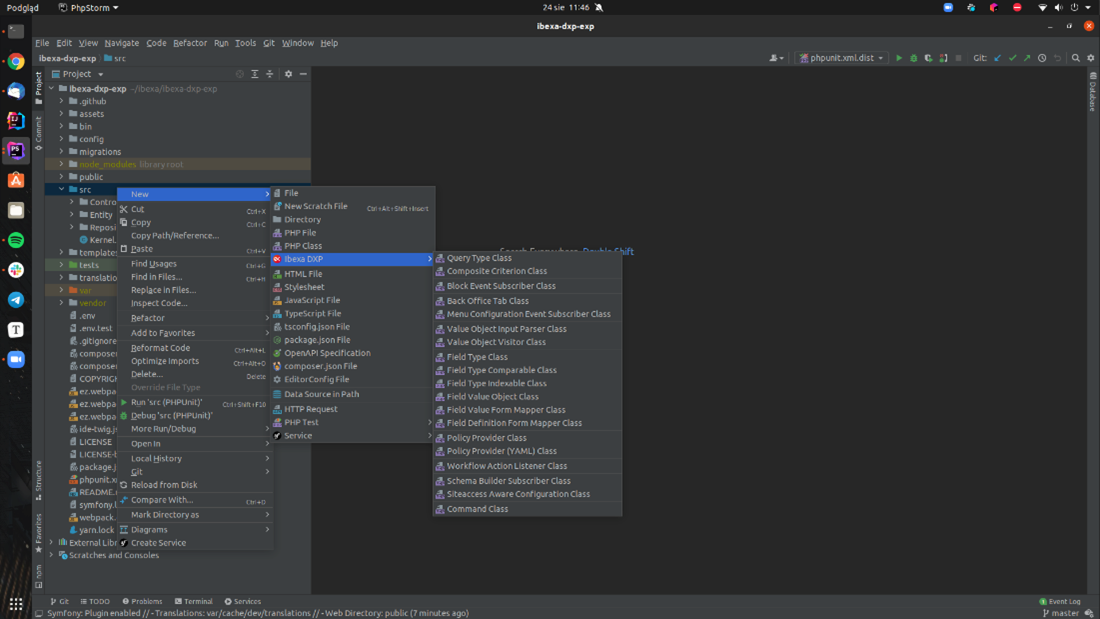Click Git update project arrow icon
Image resolution: width=1100 pixels, height=619 pixels.
[998, 58]
